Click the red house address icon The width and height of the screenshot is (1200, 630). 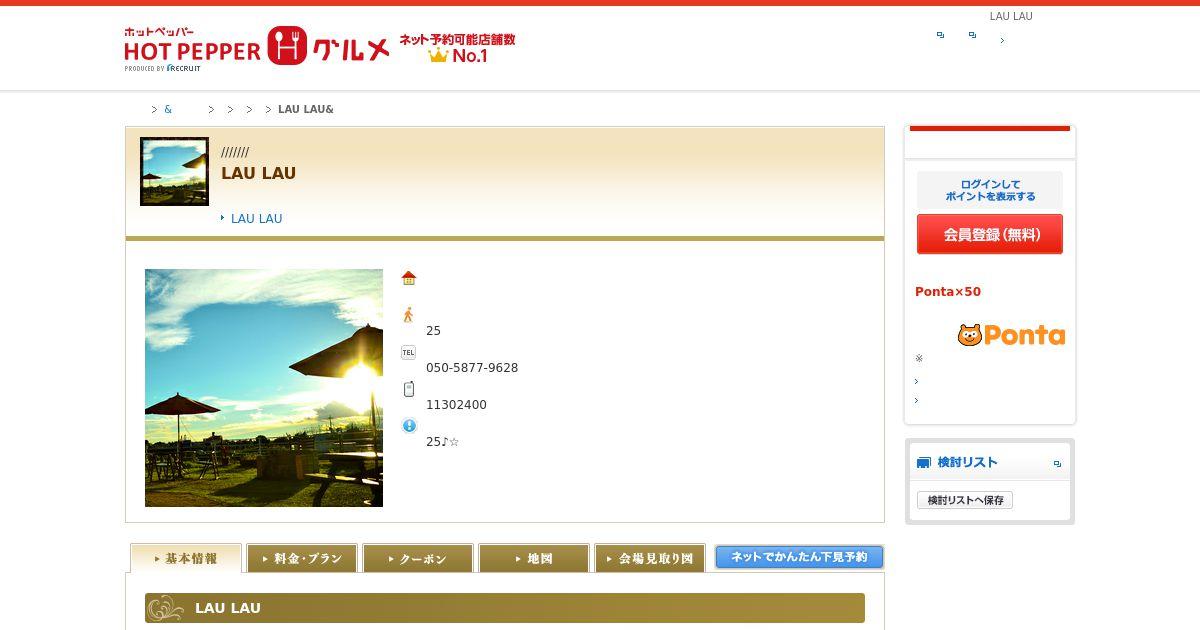[x=409, y=278]
